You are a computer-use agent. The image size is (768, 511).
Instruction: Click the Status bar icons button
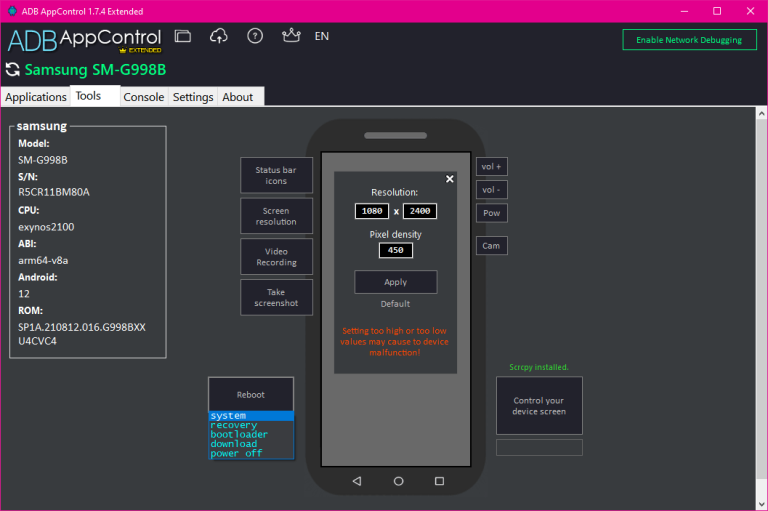point(276,175)
